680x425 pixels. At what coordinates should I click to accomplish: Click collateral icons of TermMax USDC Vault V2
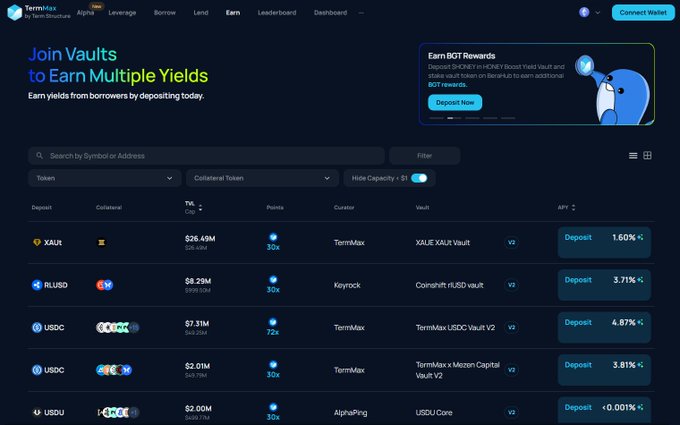click(118, 327)
